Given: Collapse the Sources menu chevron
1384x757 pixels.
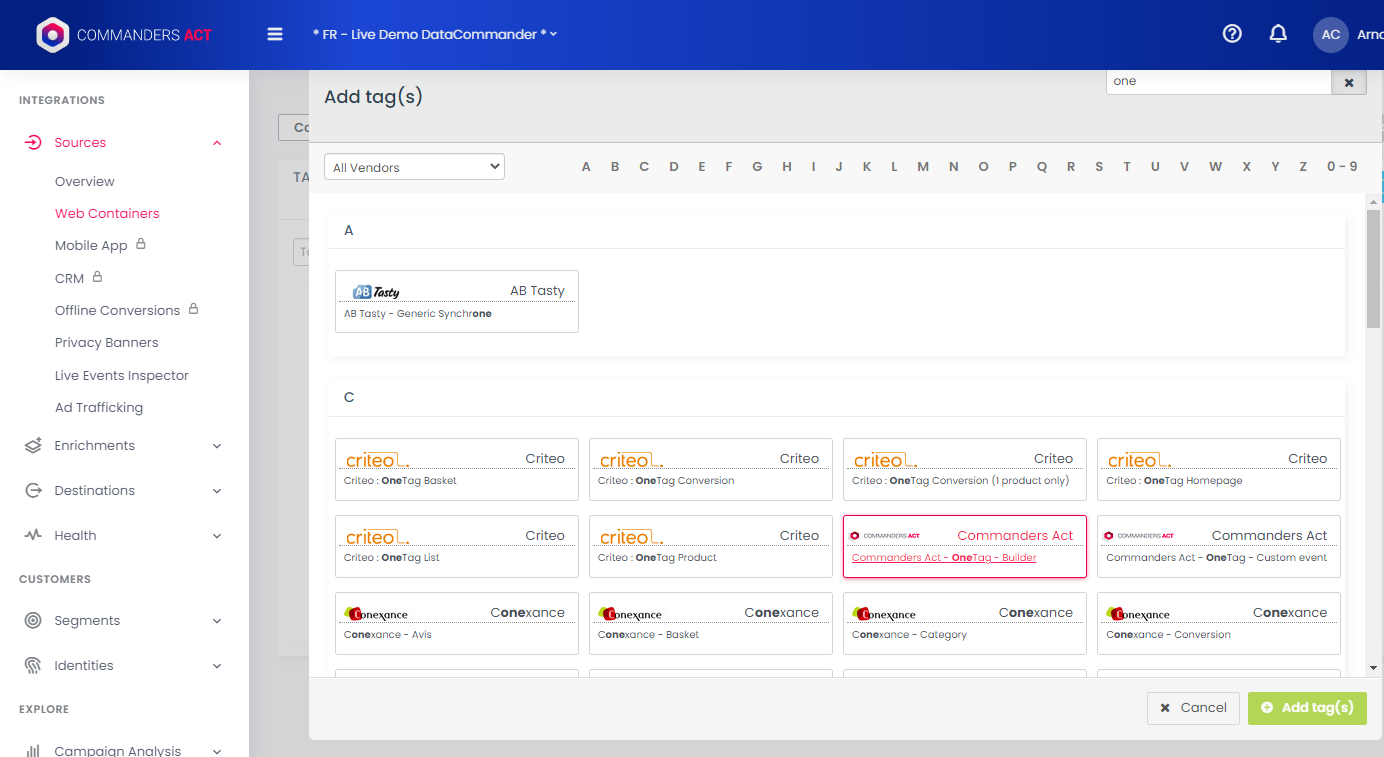Looking at the screenshot, I should coord(217,143).
